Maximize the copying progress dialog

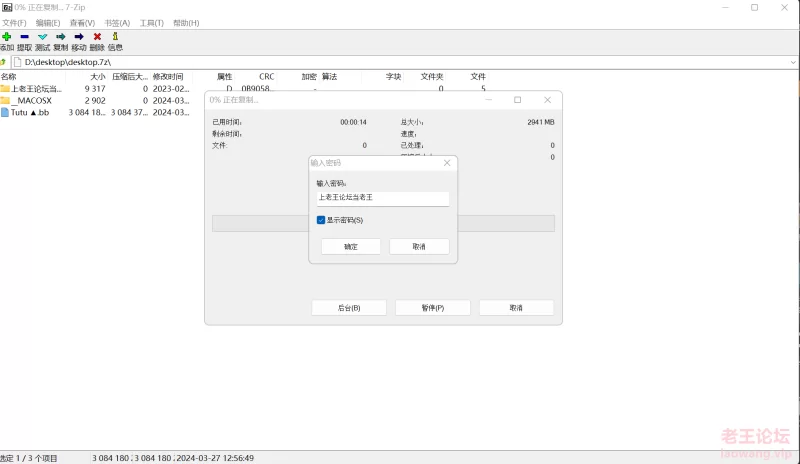(517, 100)
